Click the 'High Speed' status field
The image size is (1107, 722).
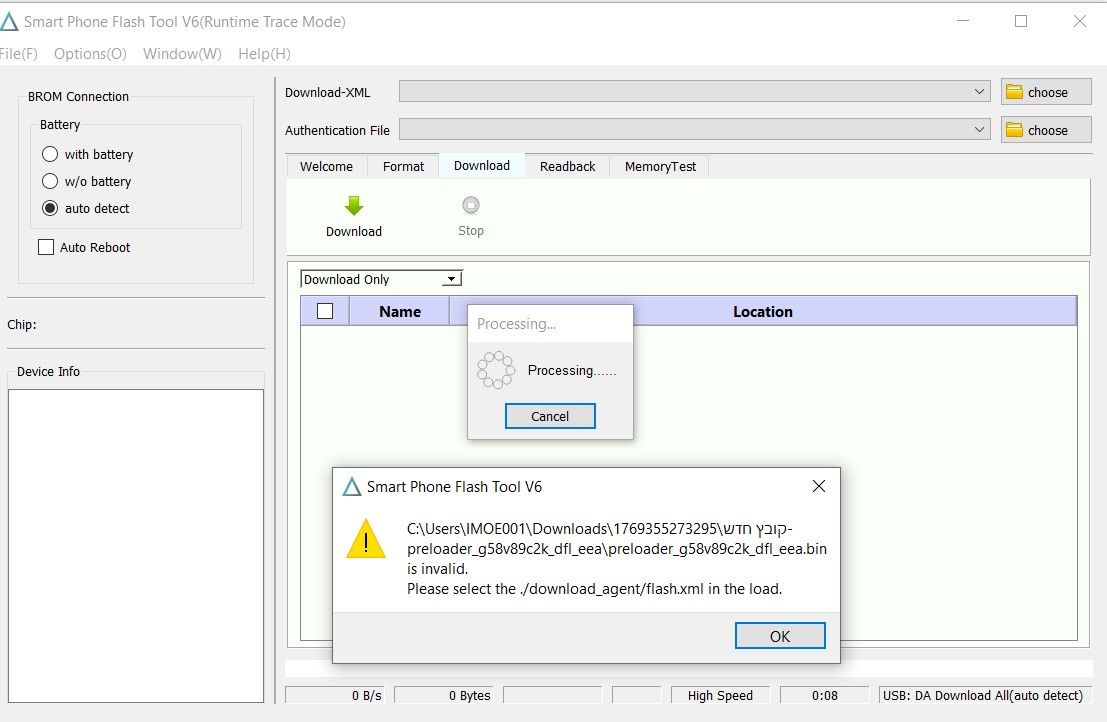click(x=720, y=695)
